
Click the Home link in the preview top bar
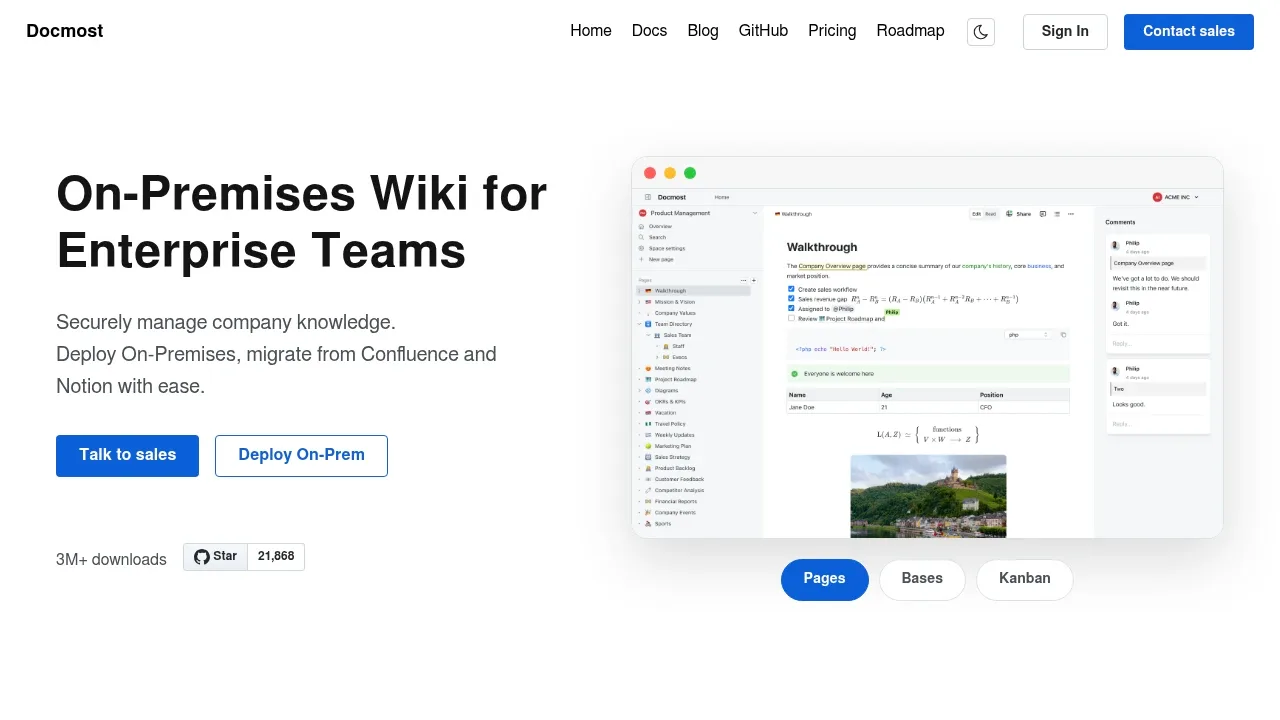(x=722, y=197)
